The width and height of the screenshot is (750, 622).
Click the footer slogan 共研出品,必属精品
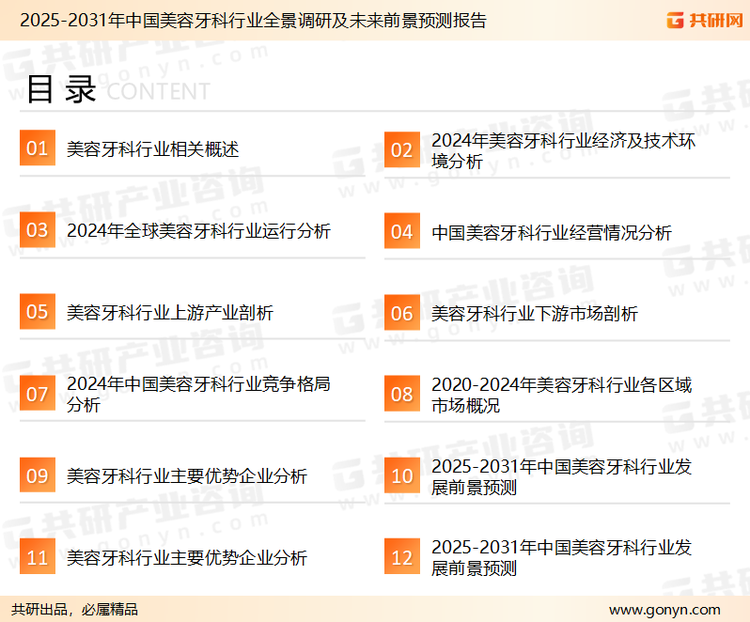75,610
